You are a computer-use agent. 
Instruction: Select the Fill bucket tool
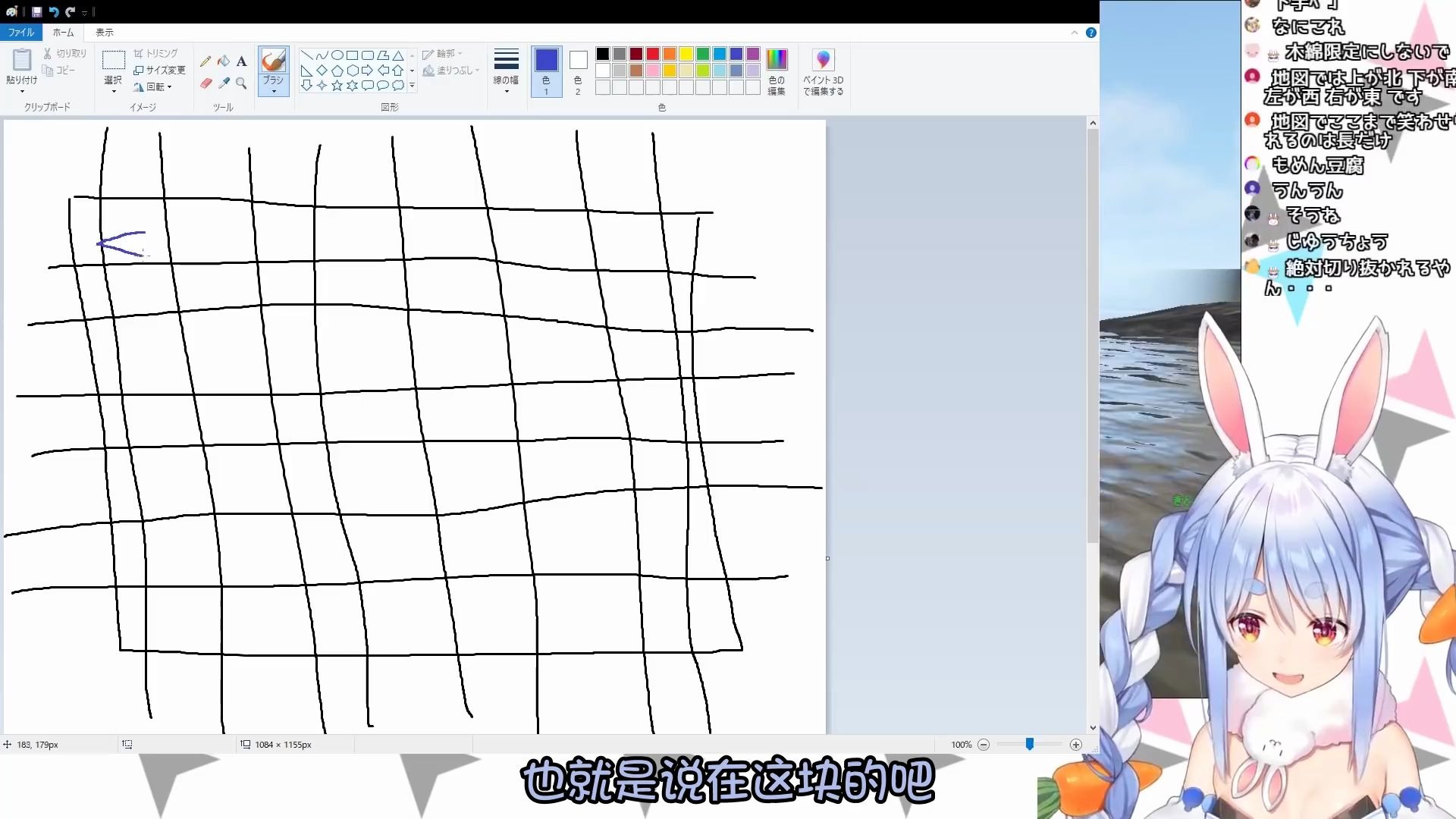coord(224,61)
